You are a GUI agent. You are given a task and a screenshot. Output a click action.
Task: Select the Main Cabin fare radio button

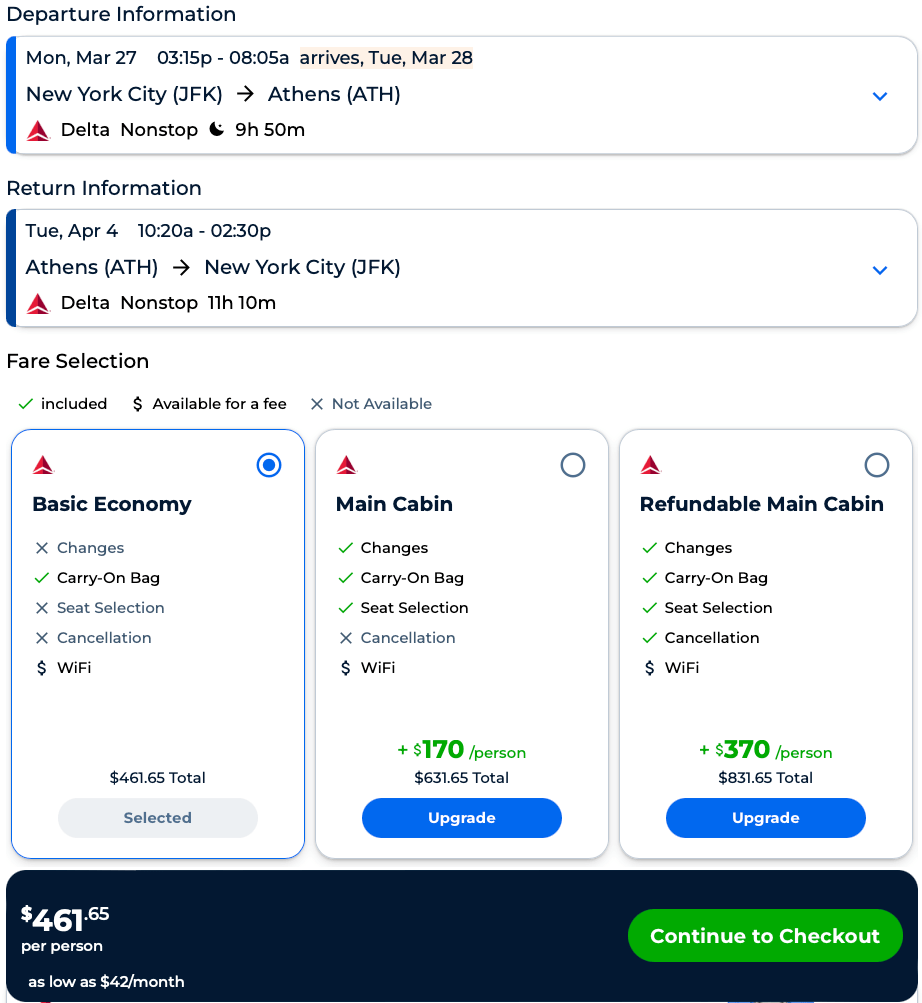coord(573,464)
